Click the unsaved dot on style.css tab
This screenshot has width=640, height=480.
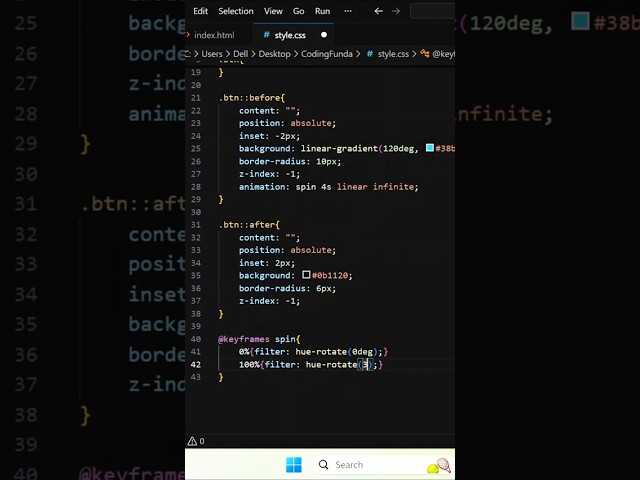324,35
